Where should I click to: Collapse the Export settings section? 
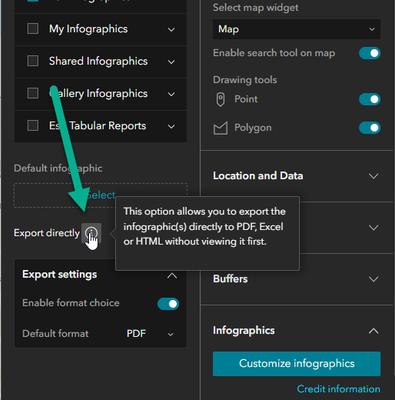[x=172, y=276]
